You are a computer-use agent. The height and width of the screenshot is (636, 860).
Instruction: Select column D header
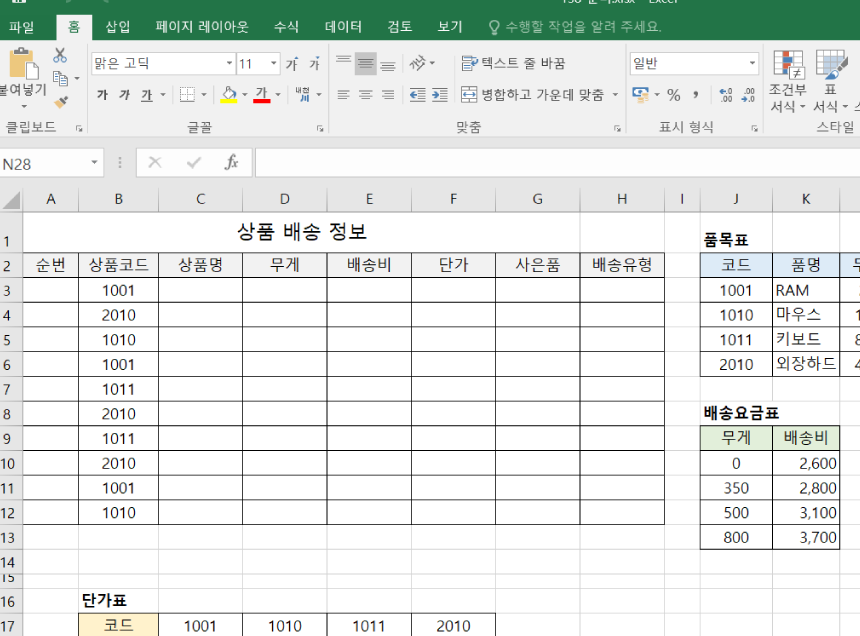pos(285,200)
